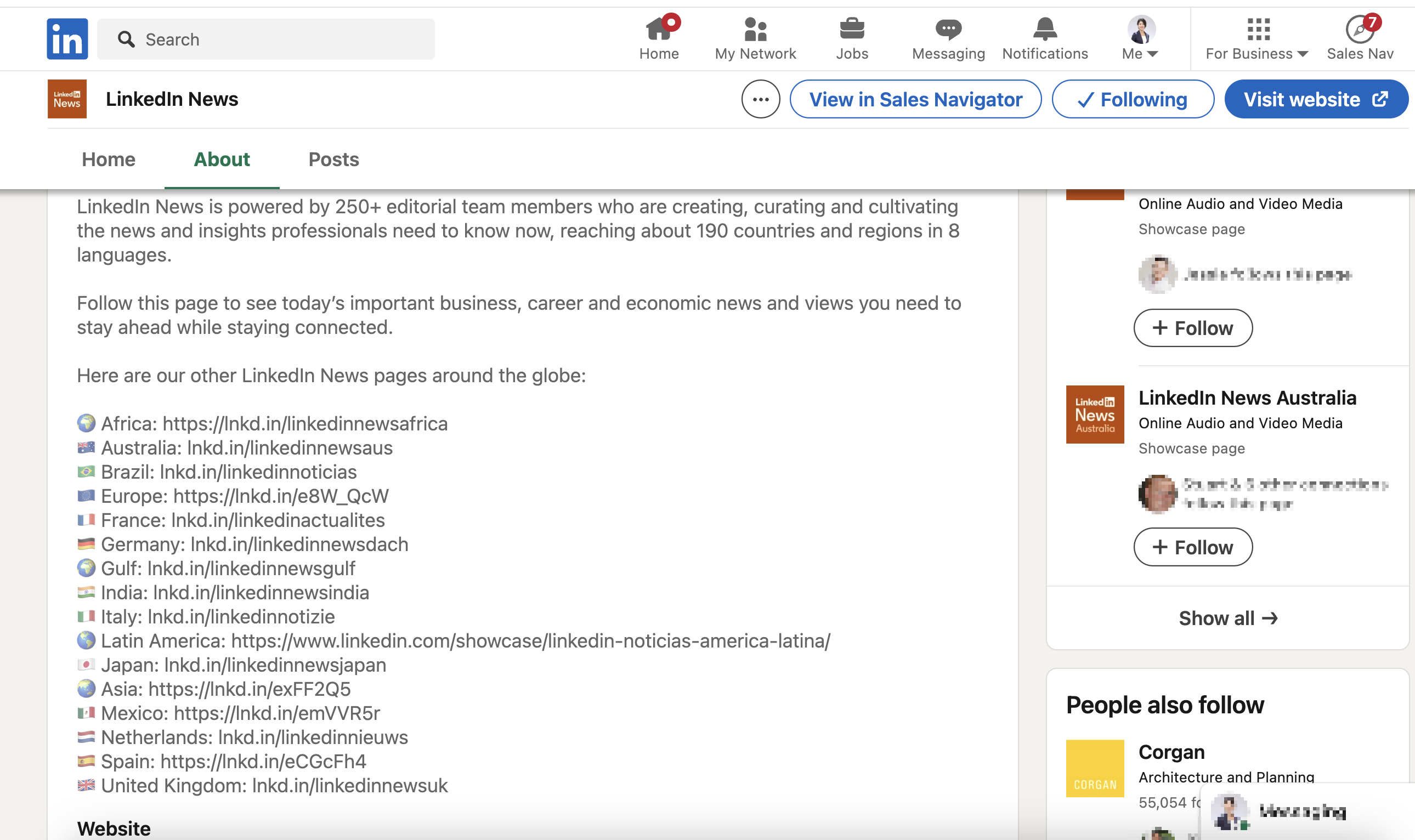
Task: Toggle the Following button
Action: (x=1133, y=99)
